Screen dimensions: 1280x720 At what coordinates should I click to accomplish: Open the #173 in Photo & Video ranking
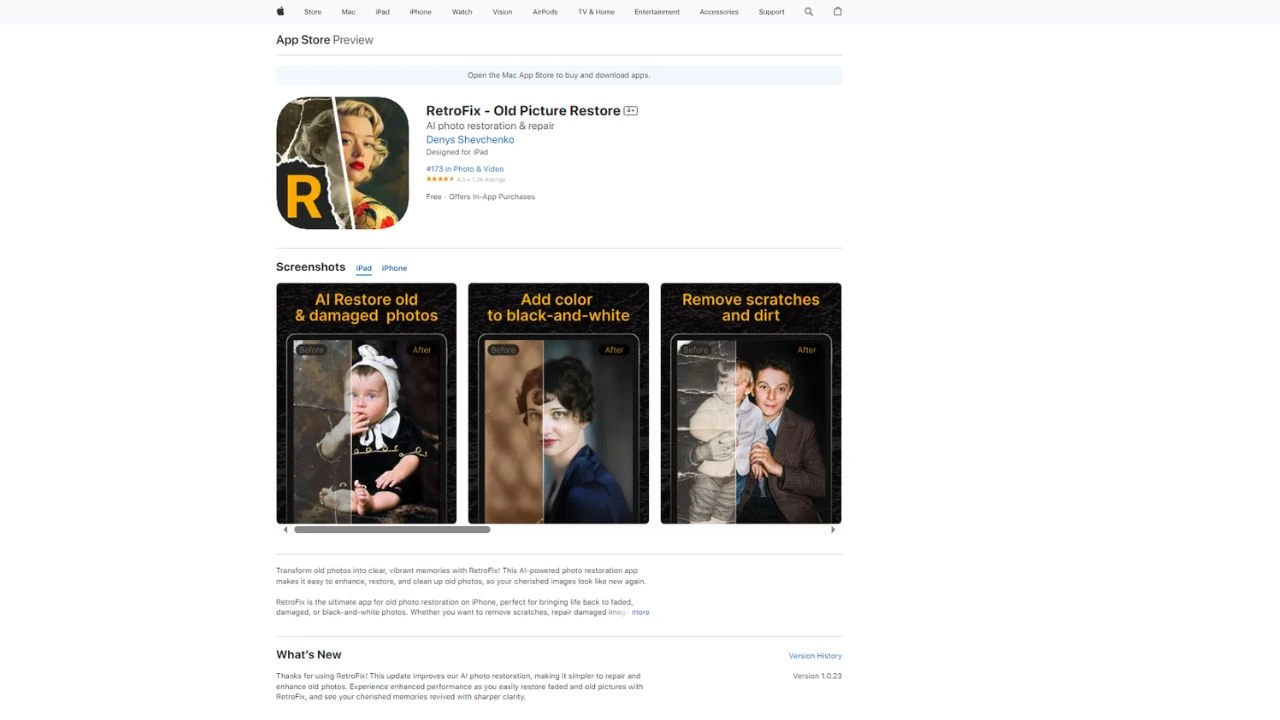[x=465, y=169]
